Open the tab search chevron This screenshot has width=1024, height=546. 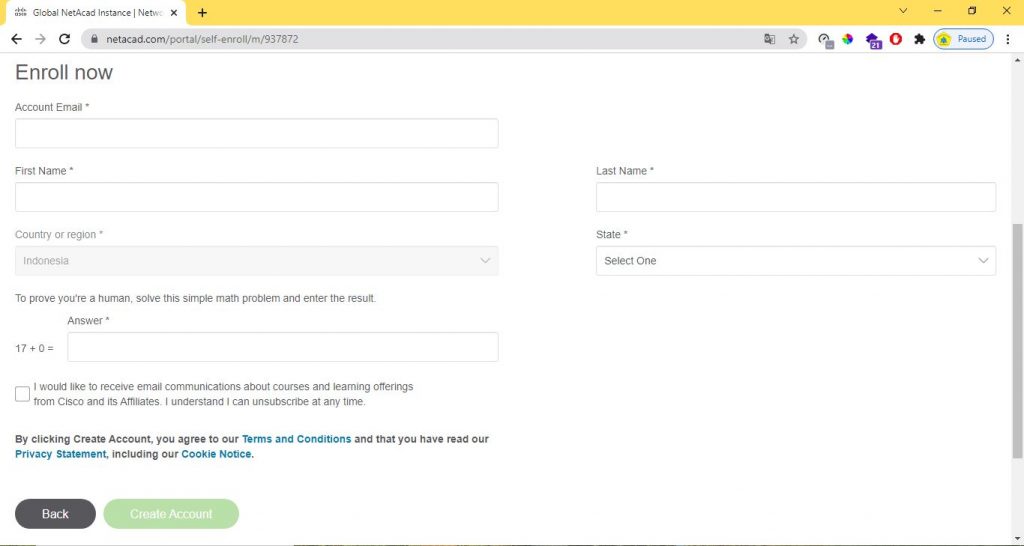coord(903,10)
